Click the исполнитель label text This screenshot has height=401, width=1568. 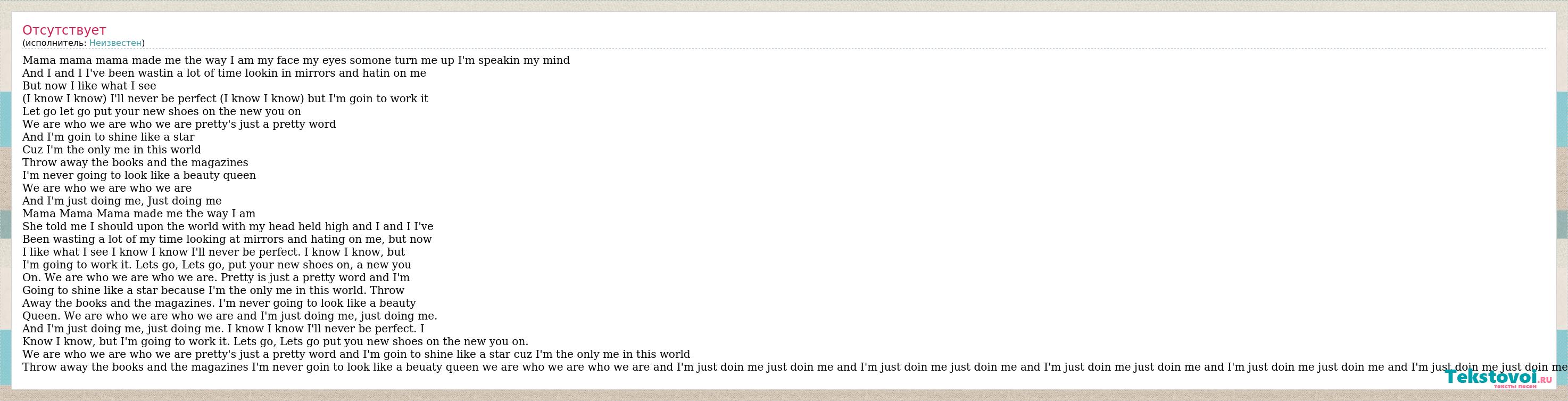pyautogui.click(x=55, y=43)
